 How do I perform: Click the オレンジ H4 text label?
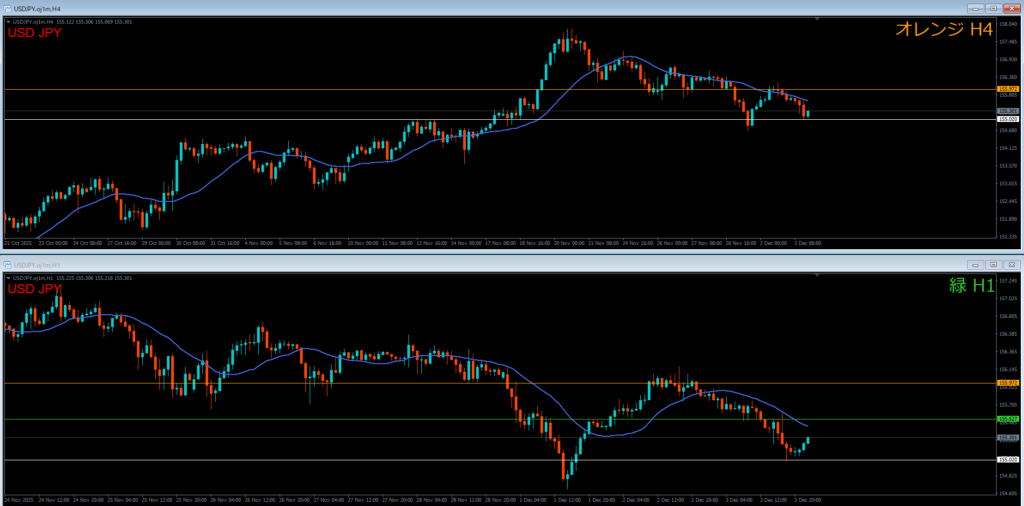click(943, 30)
